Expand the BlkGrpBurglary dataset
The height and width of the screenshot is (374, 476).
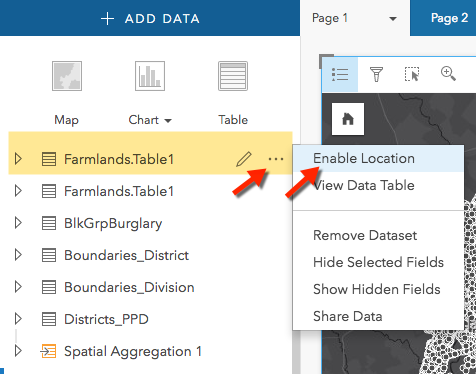pyautogui.click(x=18, y=223)
